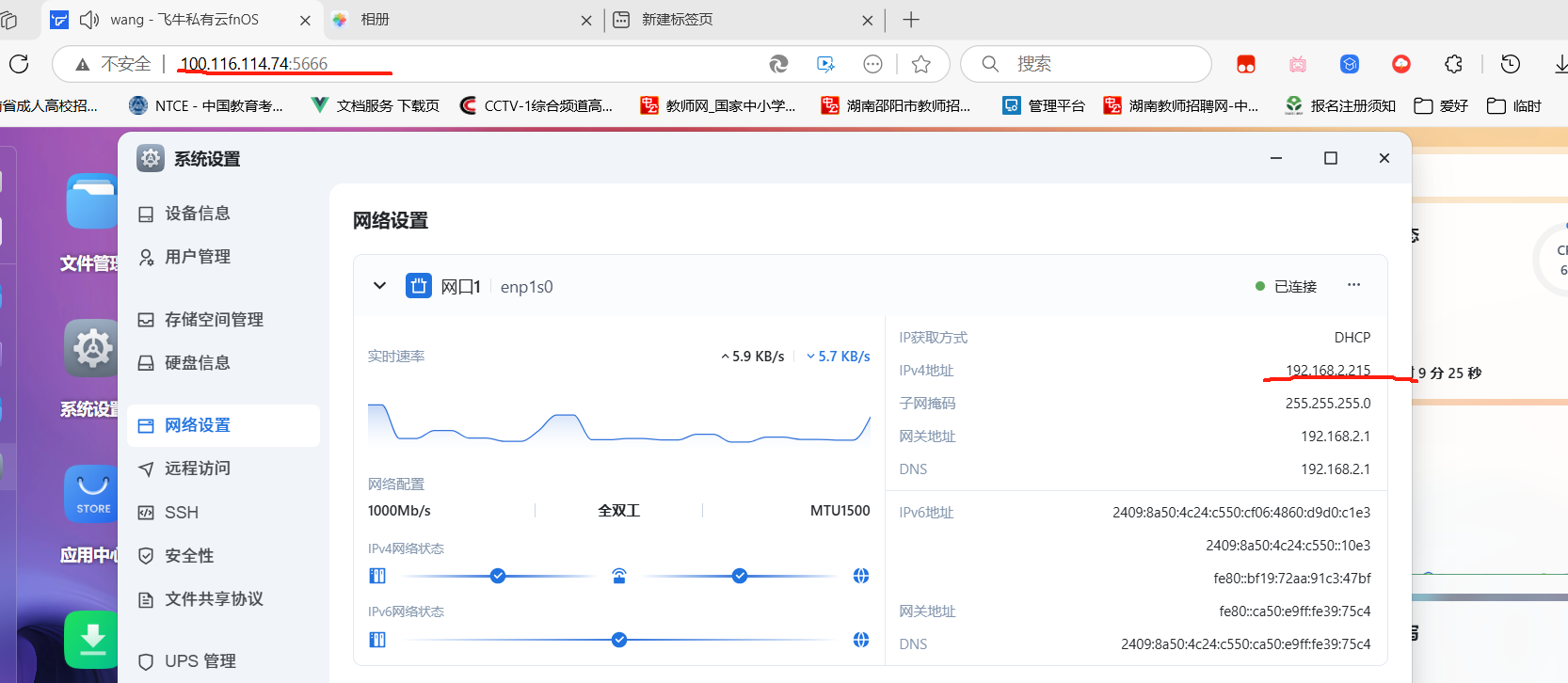This screenshot has height=683, width=1568.
Task: Open the 应用中心 STORE desktop icon
Action: point(91,493)
